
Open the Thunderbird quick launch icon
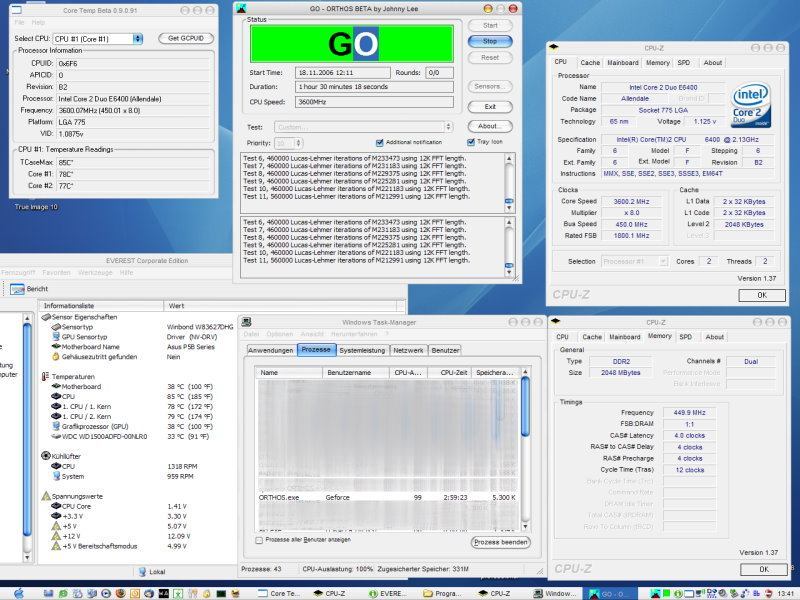click(x=149, y=593)
